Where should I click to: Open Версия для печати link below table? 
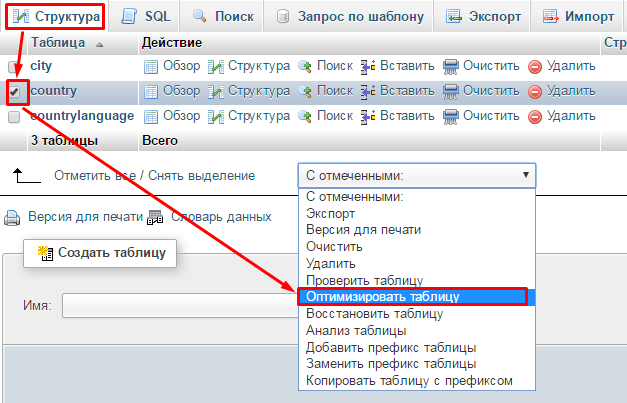(x=85, y=217)
